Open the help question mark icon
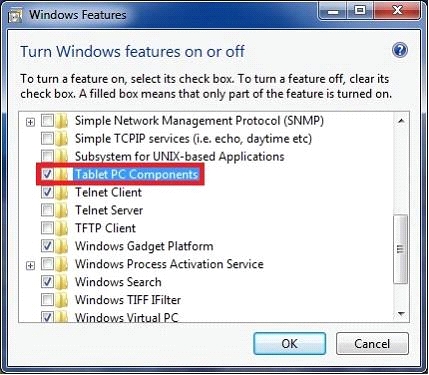429x375 pixels. [x=400, y=51]
